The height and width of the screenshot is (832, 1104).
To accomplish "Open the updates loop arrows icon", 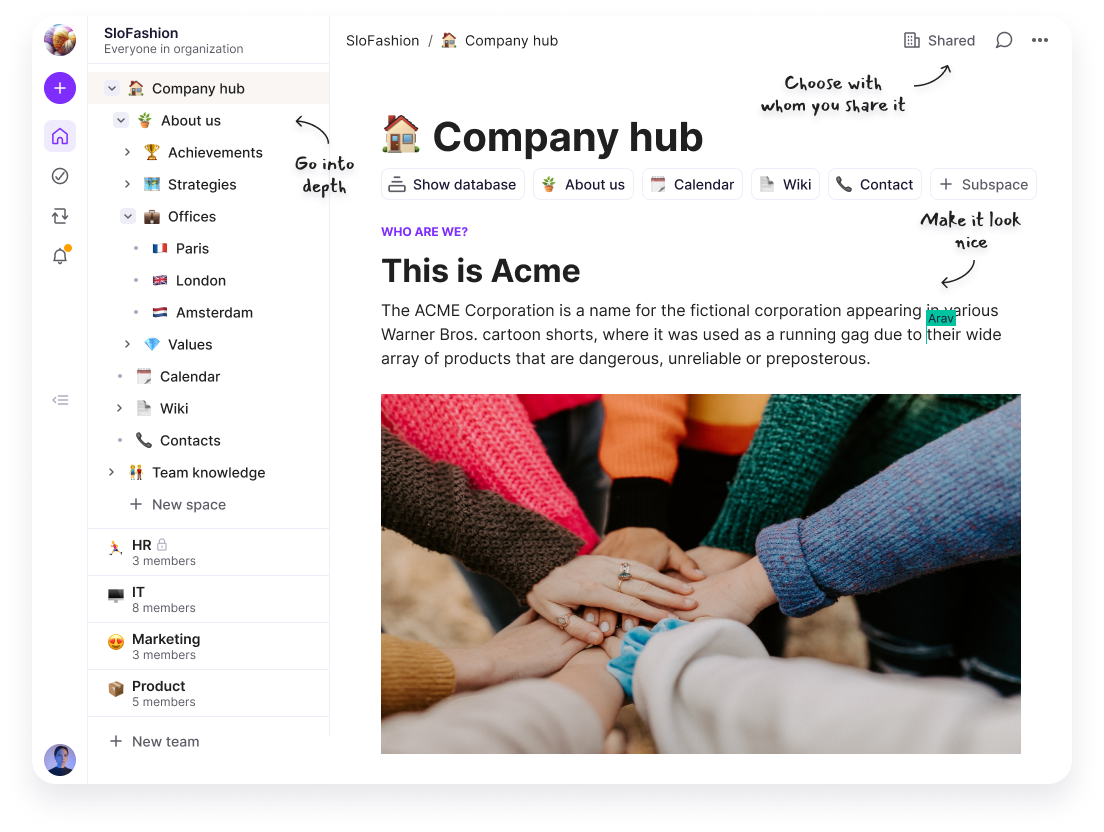I will coord(60,215).
